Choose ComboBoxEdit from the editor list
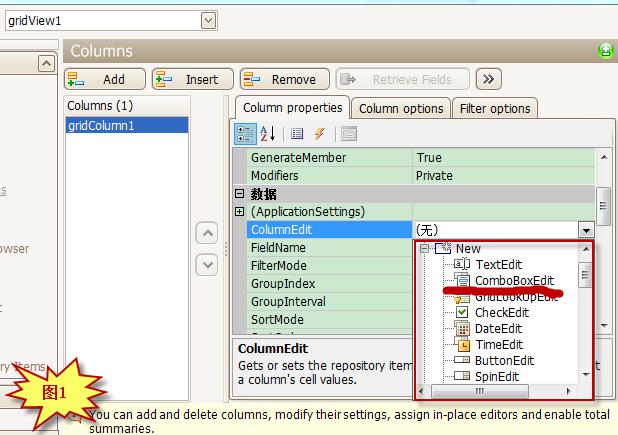Screen dimensions: 618x435 (514, 281)
